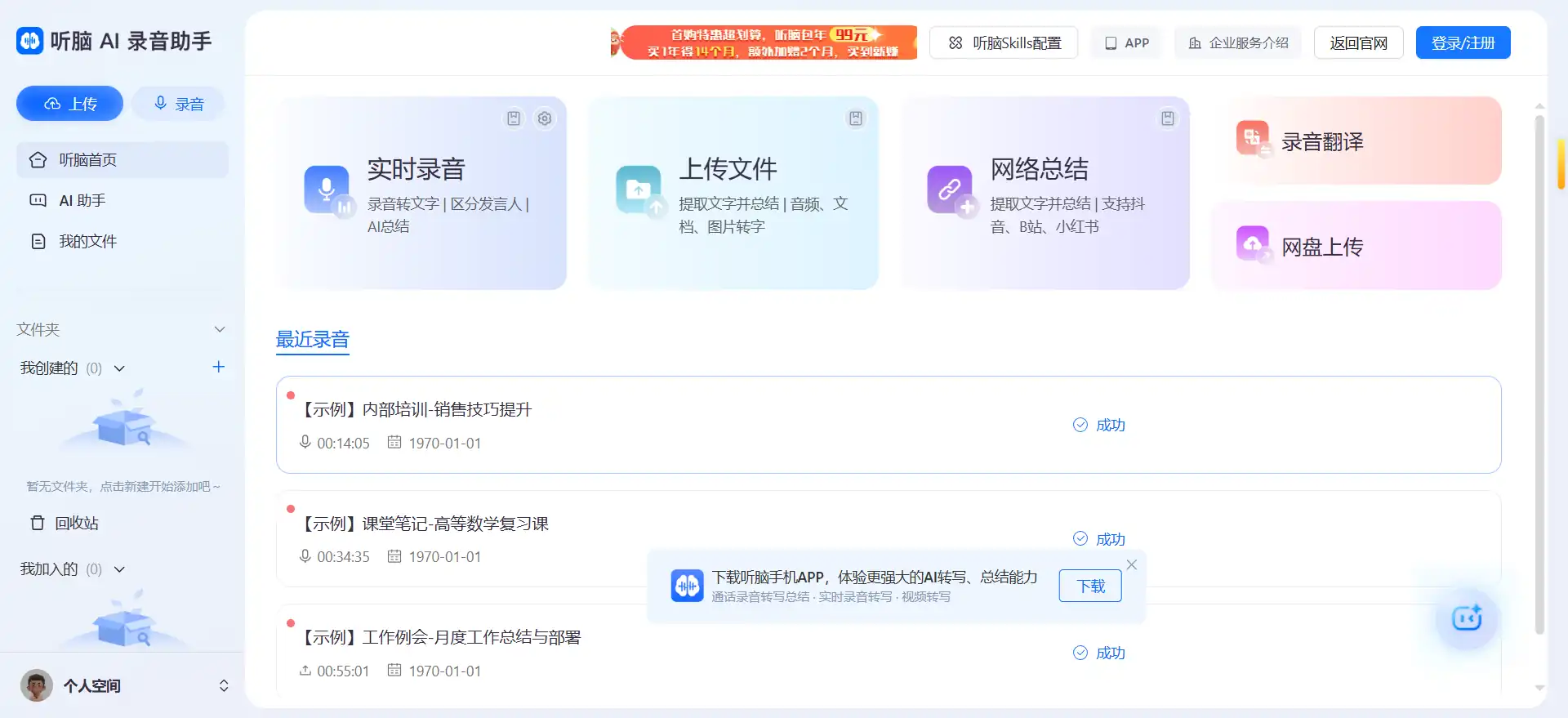The height and width of the screenshot is (718, 1568).
Task: Open guide icon on 上传文件 card
Action: tap(856, 118)
